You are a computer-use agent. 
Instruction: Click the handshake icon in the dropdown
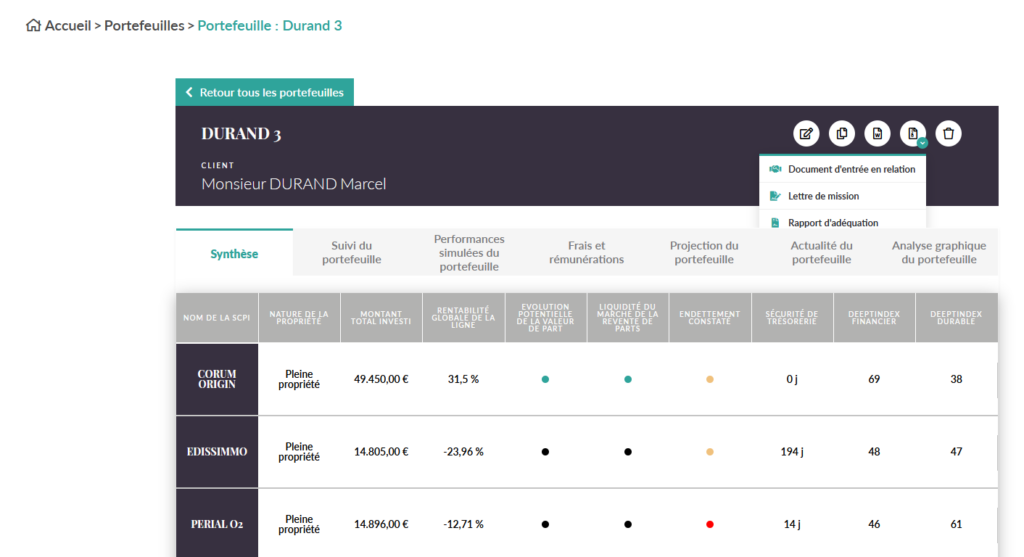click(x=775, y=169)
